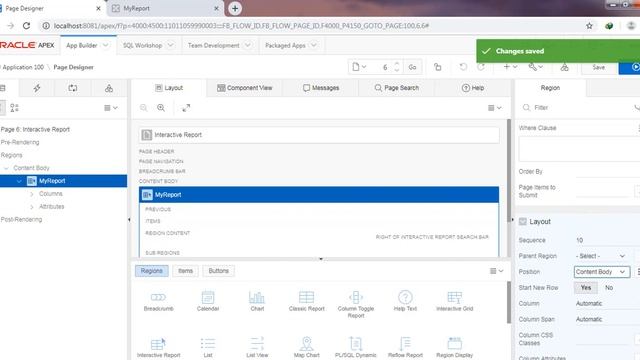Open the gallery pane options menu
This screenshot has height=360, width=640.
click(x=496, y=271)
